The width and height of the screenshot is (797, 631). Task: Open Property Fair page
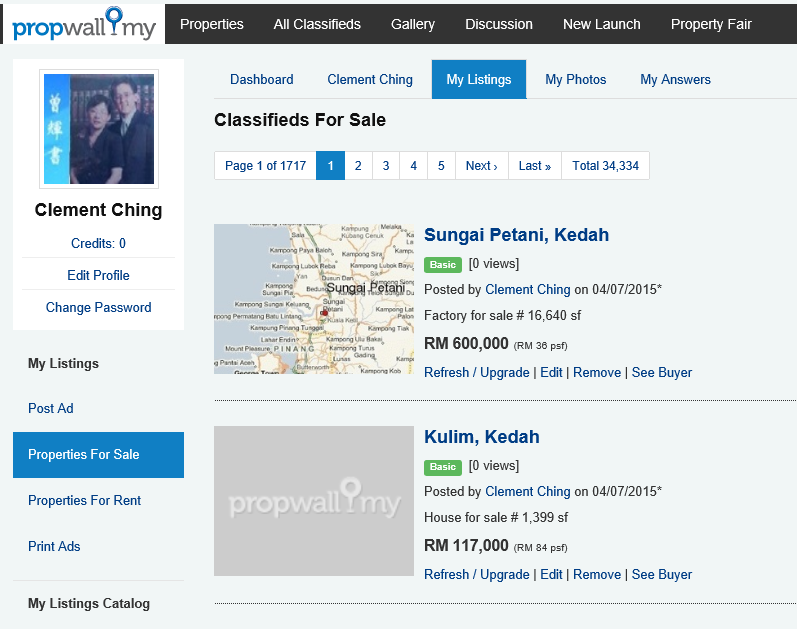tap(711, 24)
